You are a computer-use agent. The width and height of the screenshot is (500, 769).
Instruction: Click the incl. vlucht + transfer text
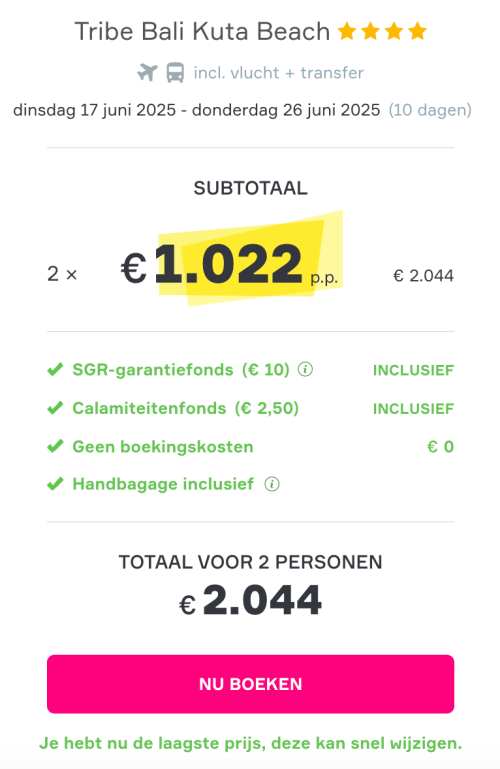(278, 73)
